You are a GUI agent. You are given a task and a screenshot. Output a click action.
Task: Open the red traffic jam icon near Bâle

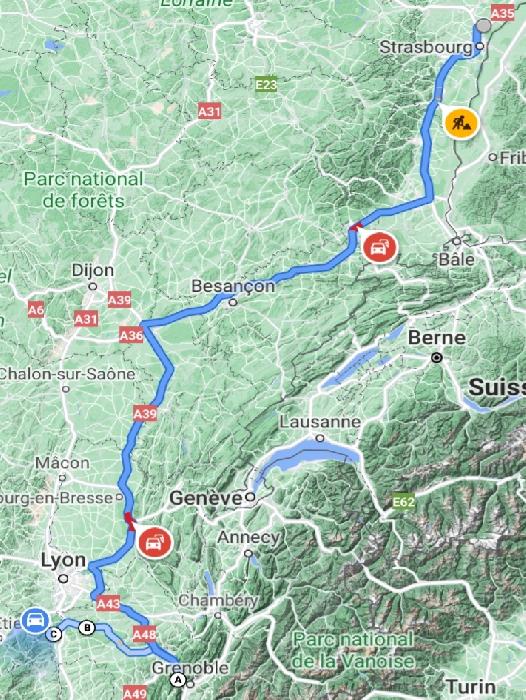(380, 248)
